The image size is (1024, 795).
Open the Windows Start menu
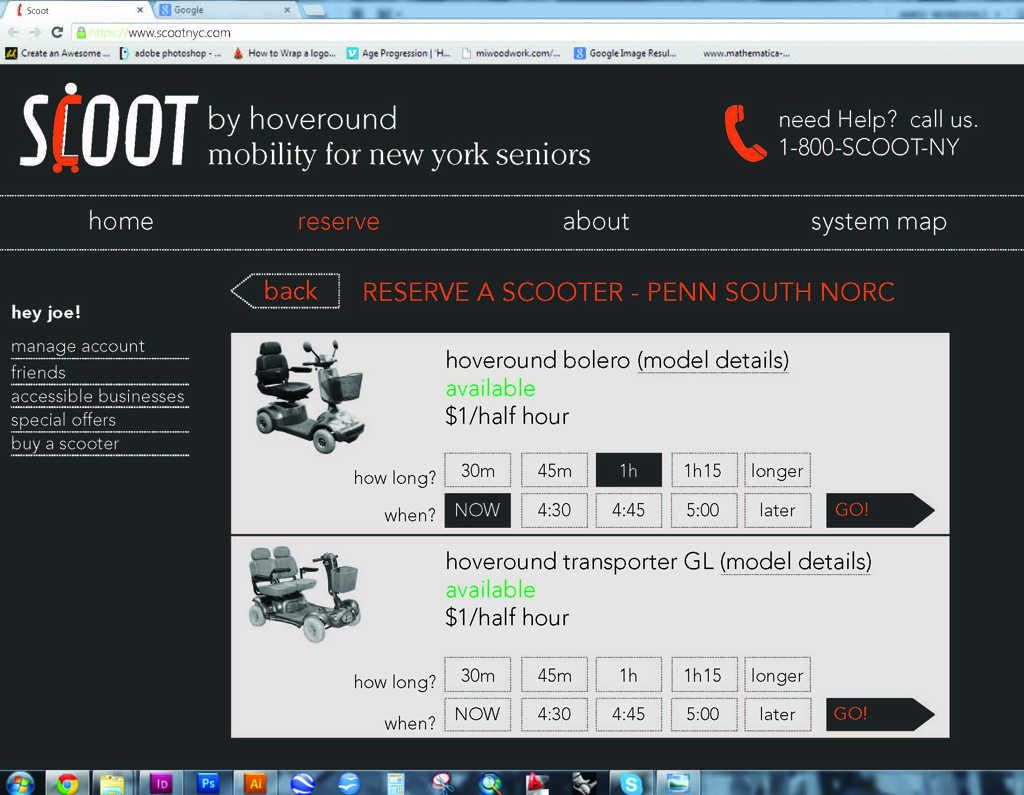(x=20, y=783)
